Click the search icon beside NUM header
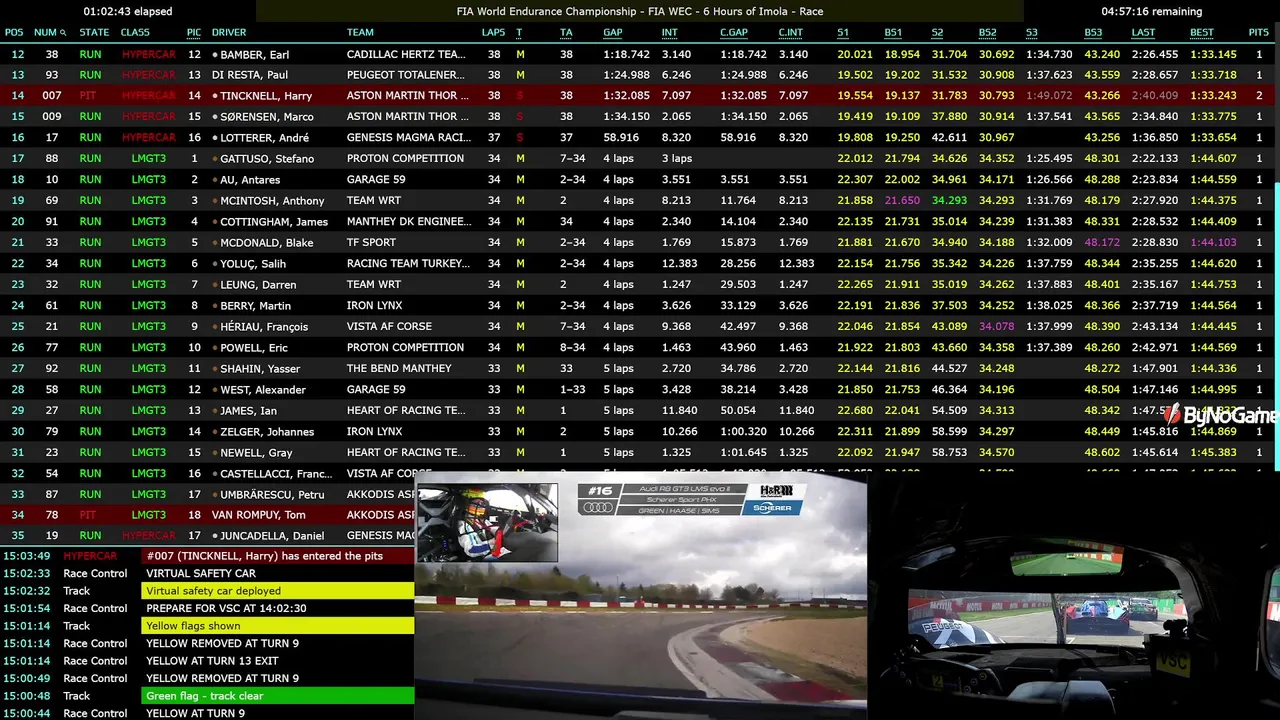Viewport: 1280px width, 720px height. (63, 33)
